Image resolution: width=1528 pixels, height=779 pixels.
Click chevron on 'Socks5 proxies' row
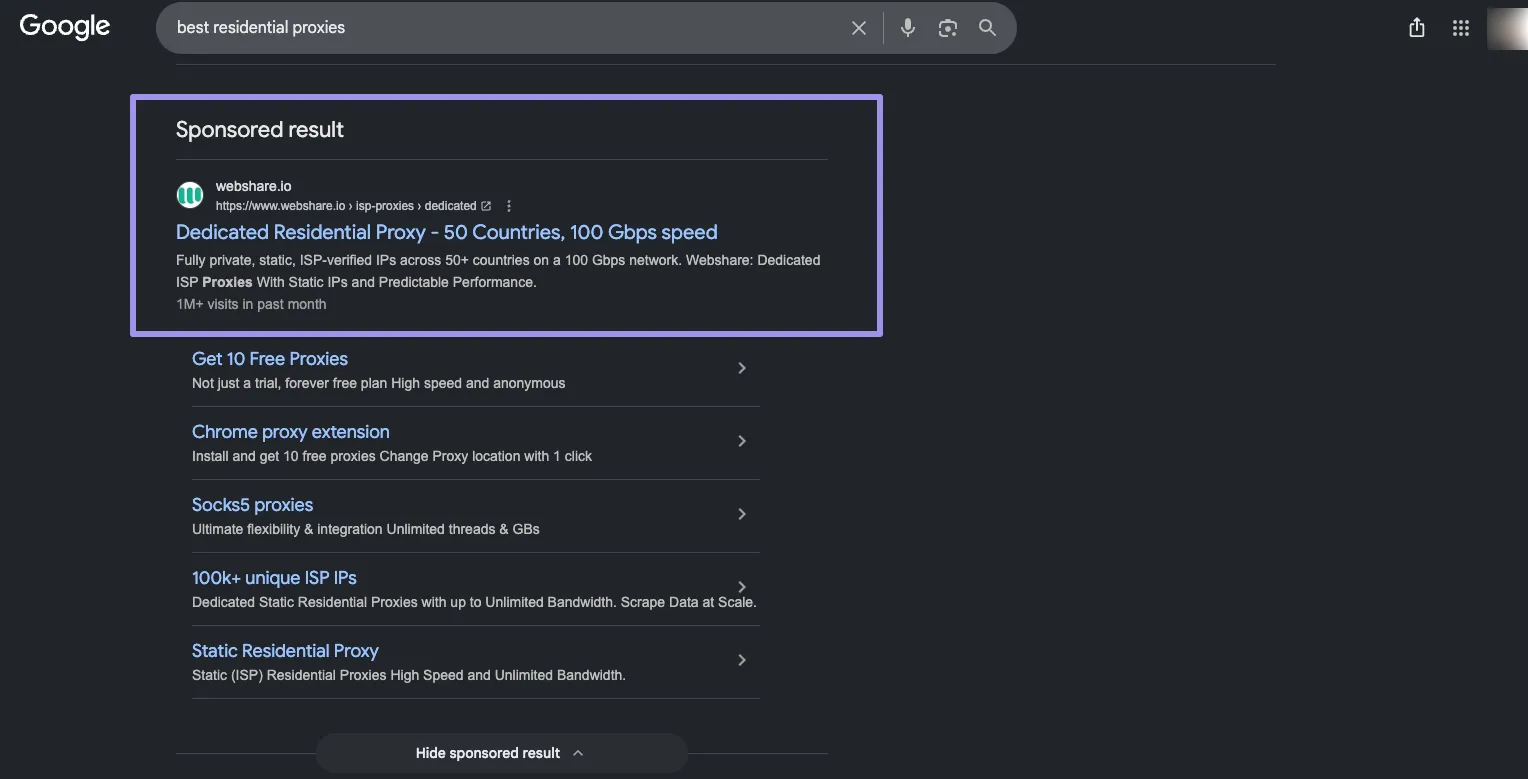pyautogui.click(x=742, y=514)
